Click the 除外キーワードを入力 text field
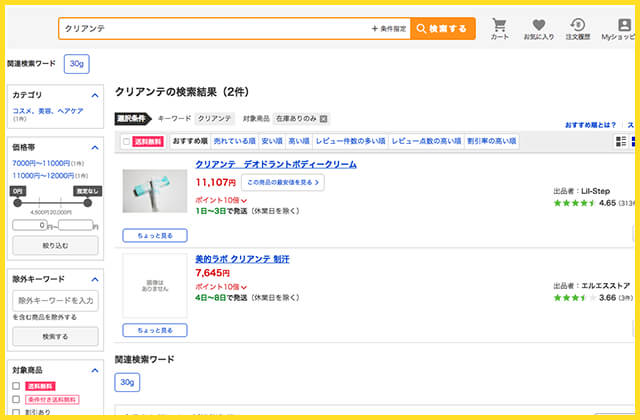The width and height of the screenshot is (640, 420). (x=56, y=301)
